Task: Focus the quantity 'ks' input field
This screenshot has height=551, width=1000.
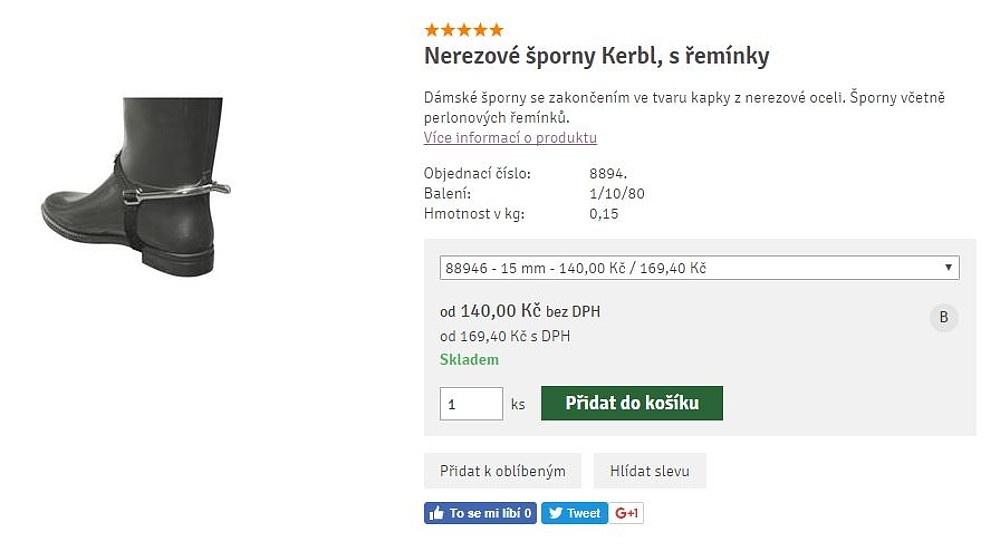Action: [471, 404]
